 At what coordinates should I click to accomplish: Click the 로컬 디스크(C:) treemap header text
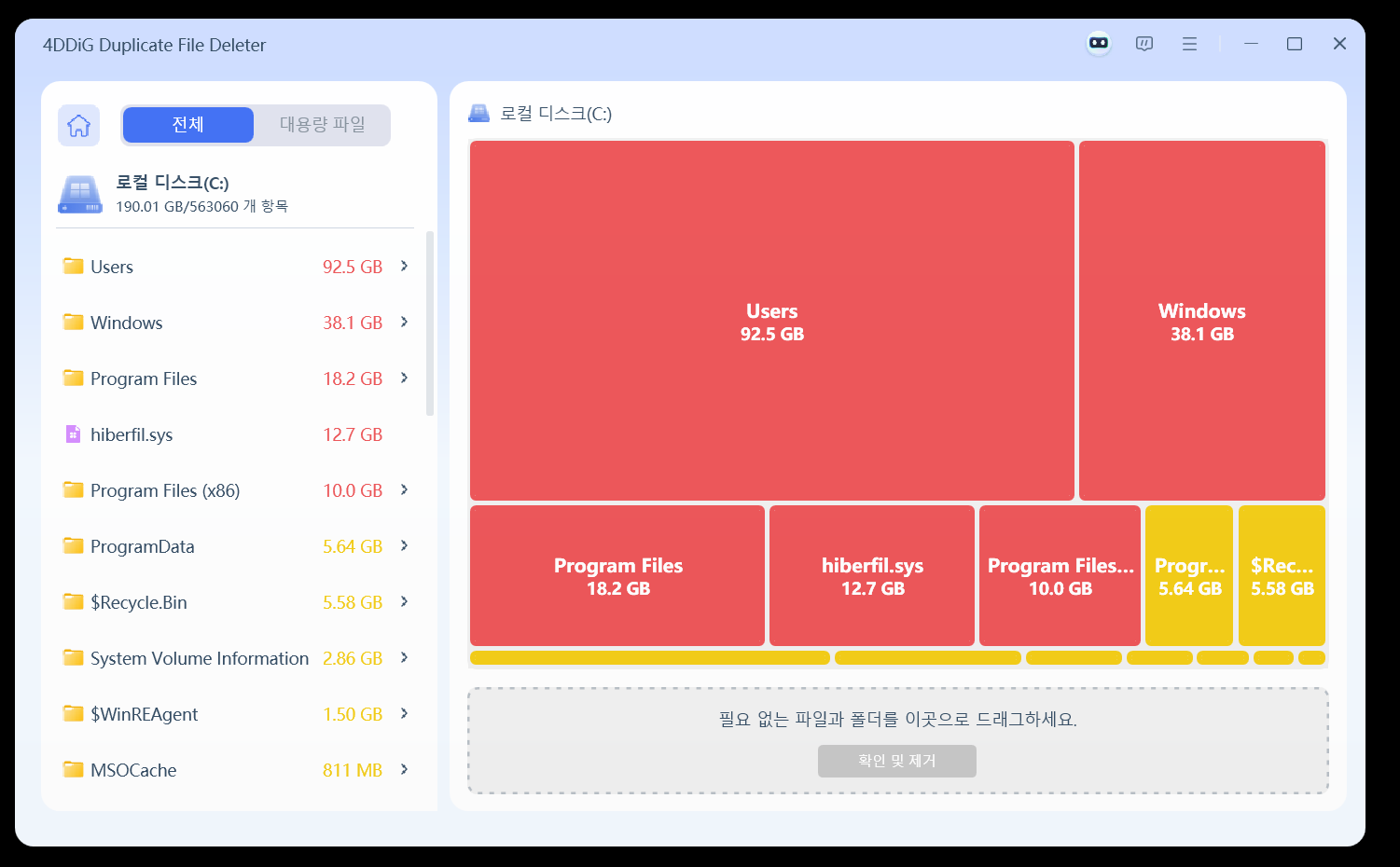pyautogui.click(x=556, y=114)
